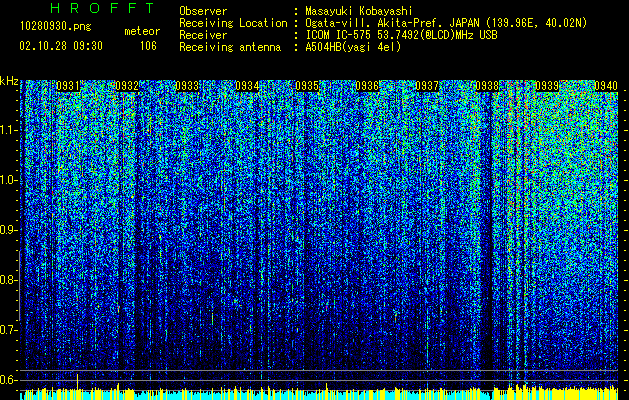Click the 0940 time marker
This screenshot has height=400, width=629.
(606, 86)
